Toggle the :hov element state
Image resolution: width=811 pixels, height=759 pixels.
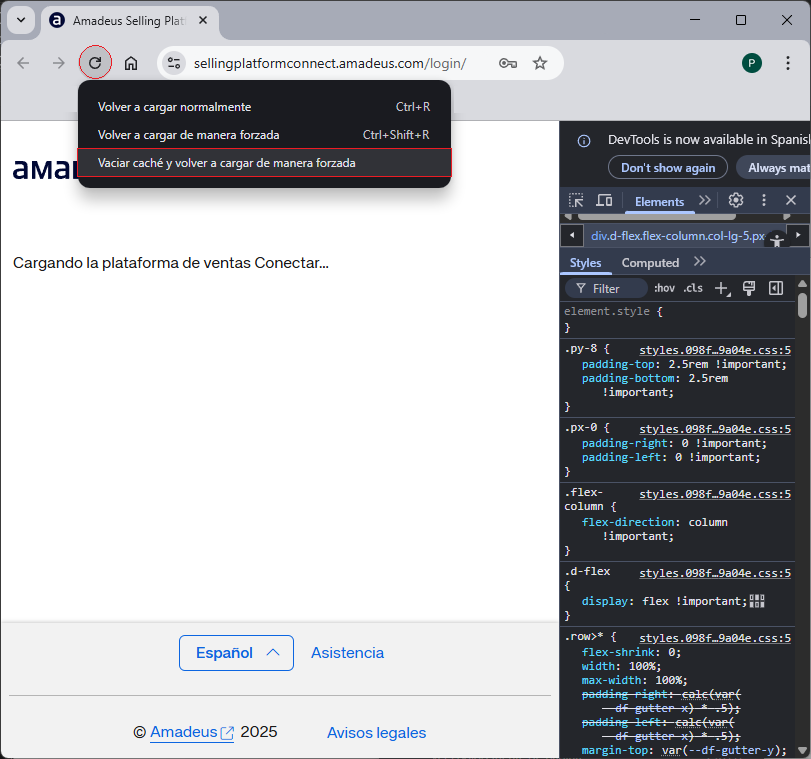click(664, 288)
